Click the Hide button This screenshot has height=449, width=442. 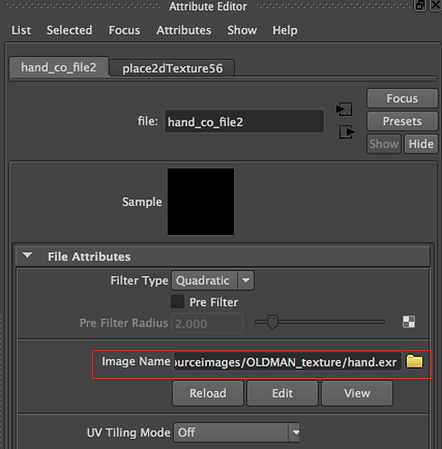tap(421, 144)
